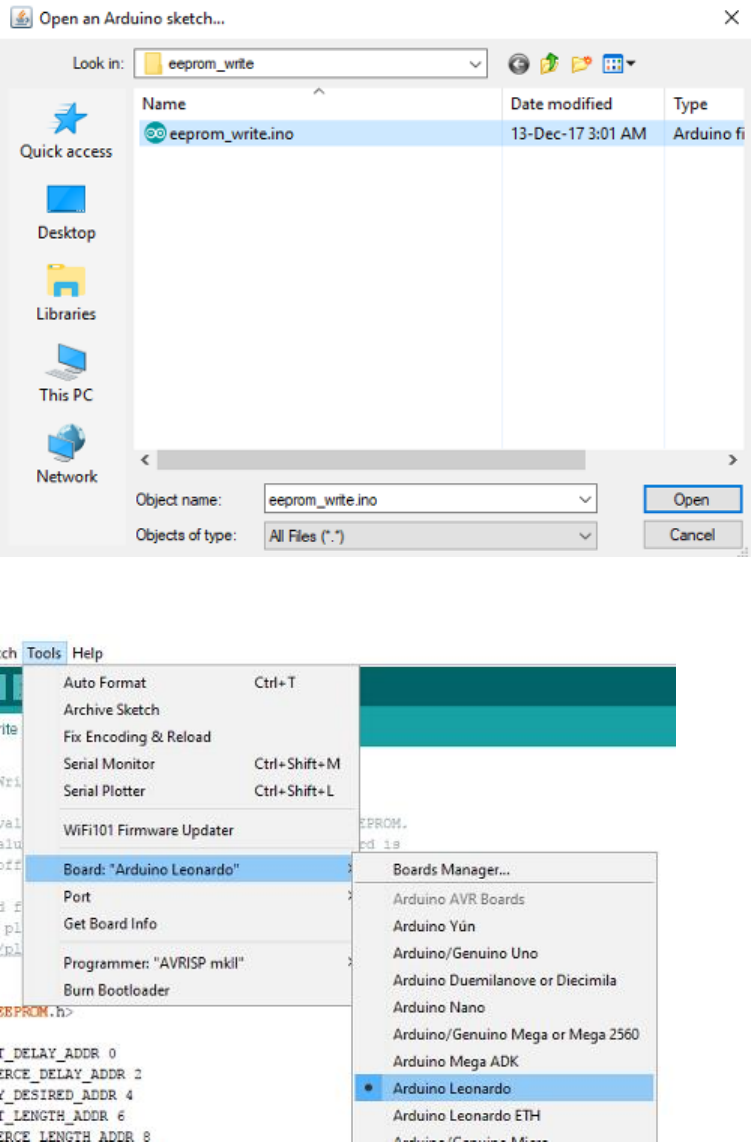The height and width of the screenshot is (1142, 751).
Task: Click the Java icon in dialog title bar
Action: 21,17
